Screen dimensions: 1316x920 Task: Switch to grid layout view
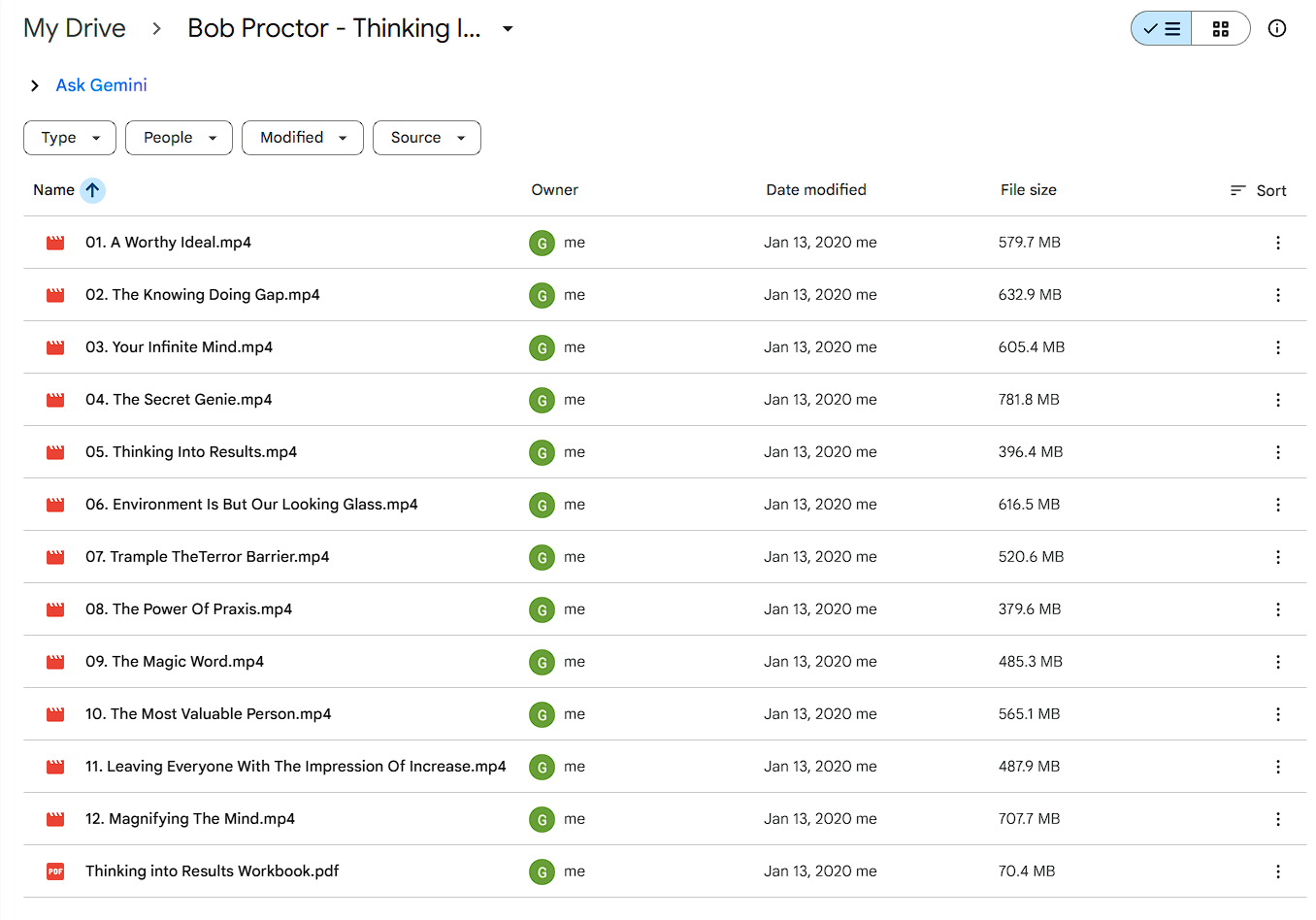(1221, 29)
